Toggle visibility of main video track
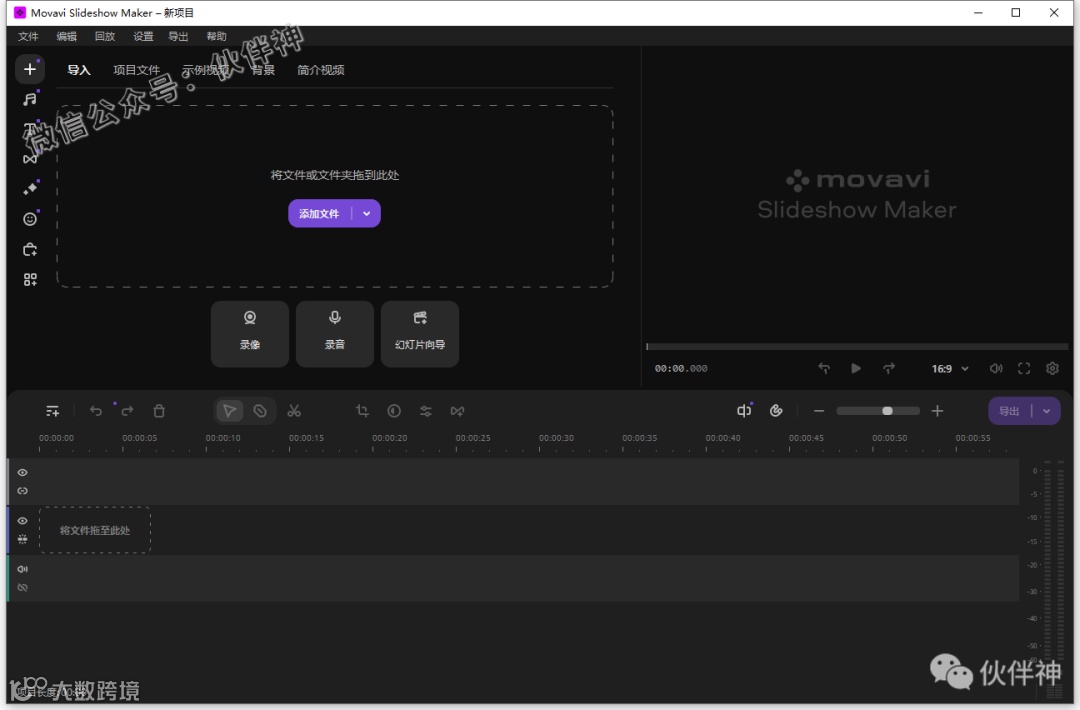 (23, 521)
